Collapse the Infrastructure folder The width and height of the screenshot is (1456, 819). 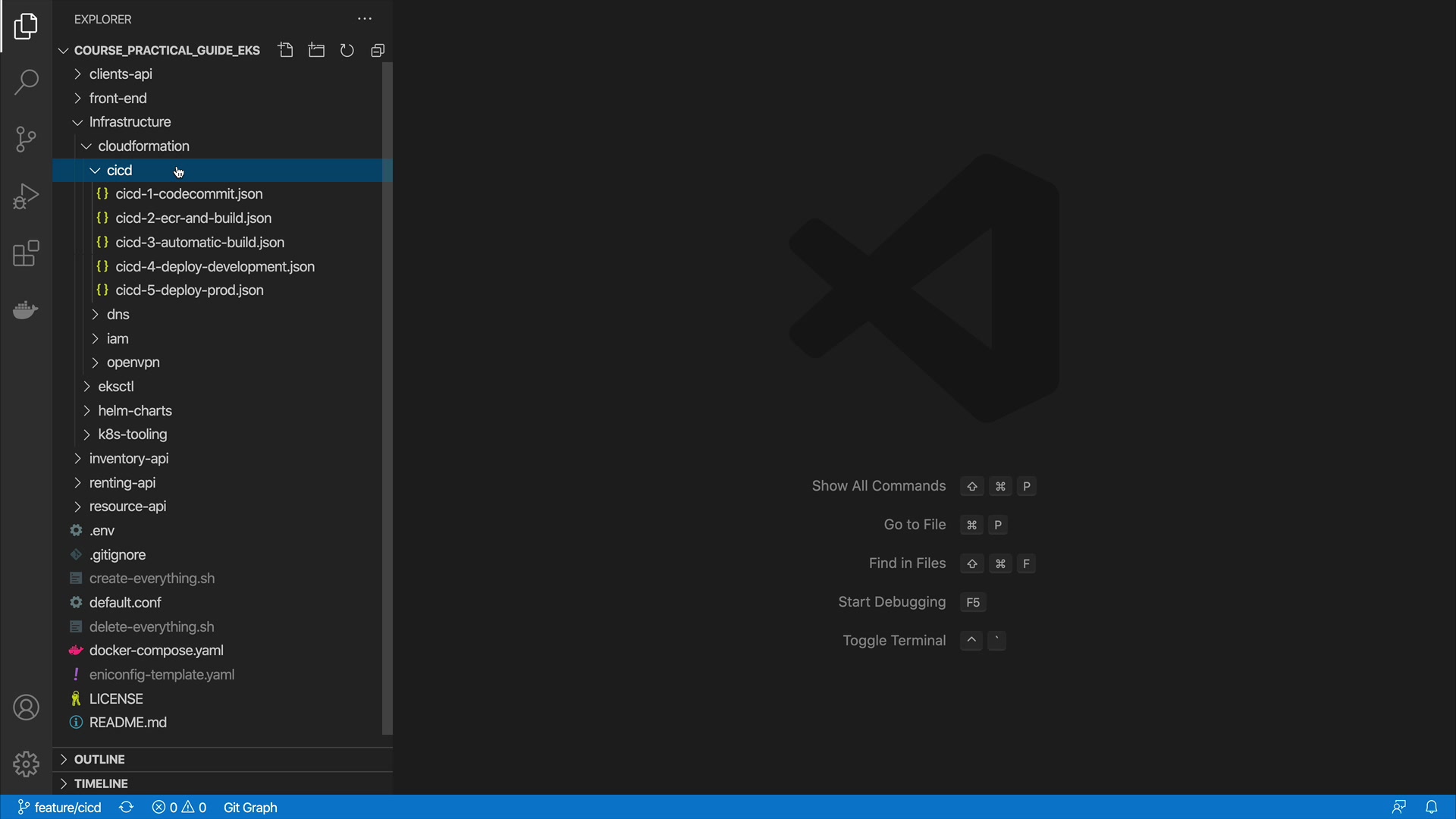129,122
